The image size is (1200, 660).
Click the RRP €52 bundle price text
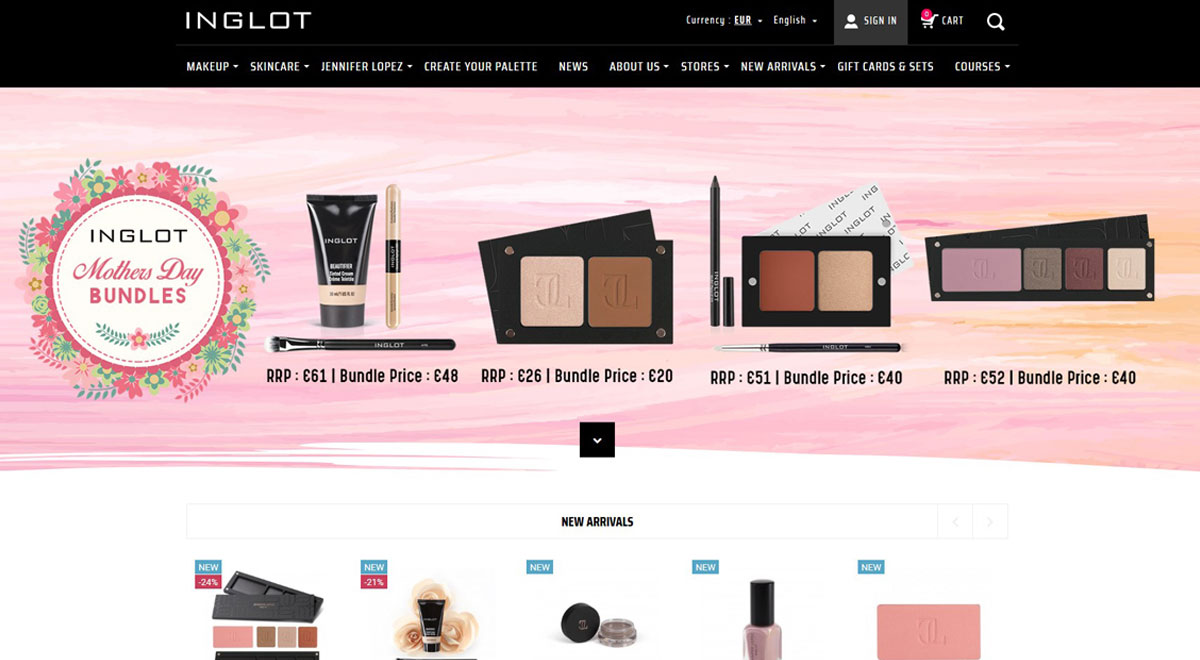tap(1040, 378)
